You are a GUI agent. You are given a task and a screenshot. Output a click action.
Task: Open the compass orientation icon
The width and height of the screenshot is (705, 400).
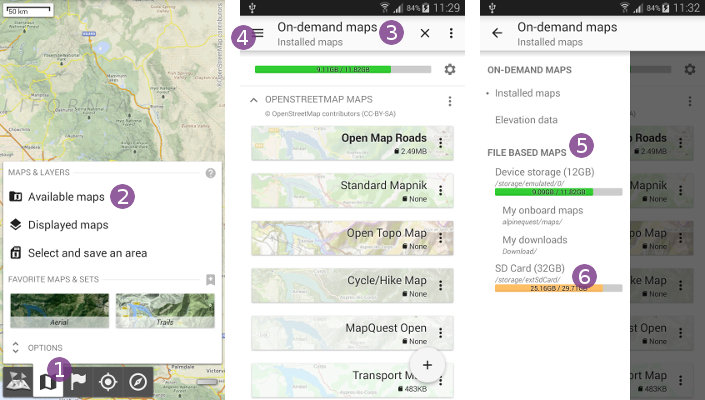[138, 382]
